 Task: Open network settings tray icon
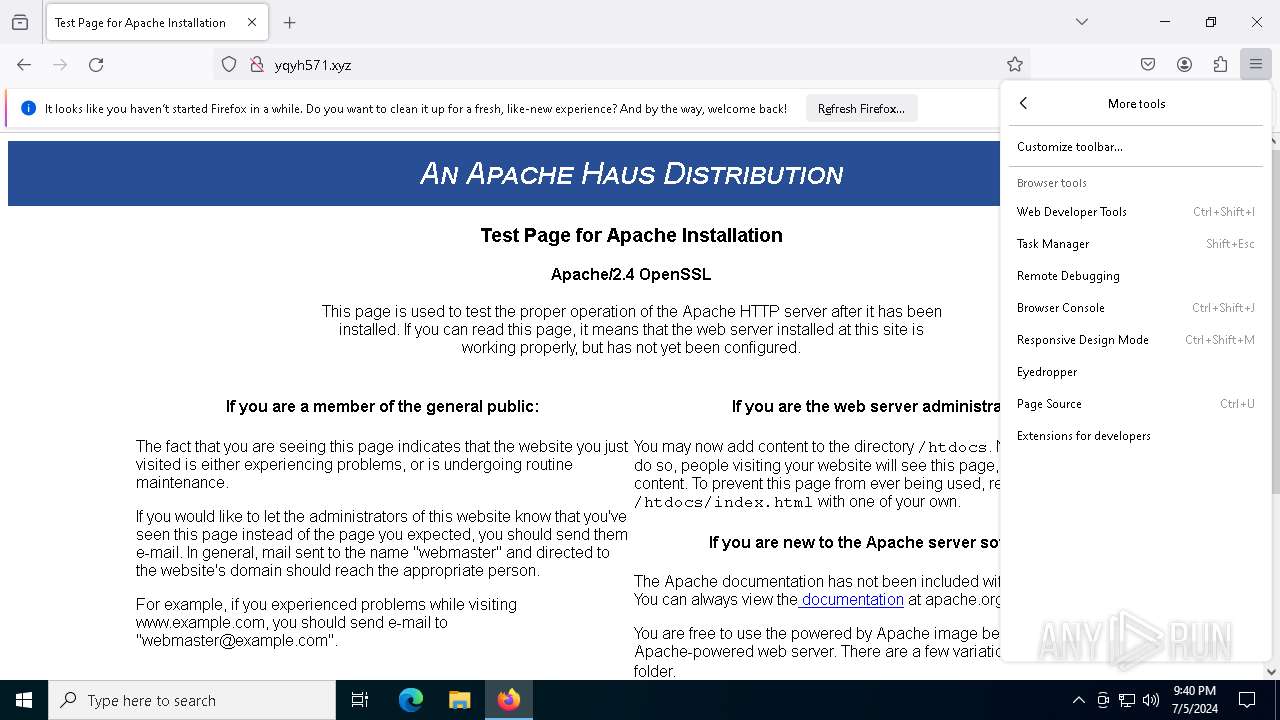pos(1127,700)
